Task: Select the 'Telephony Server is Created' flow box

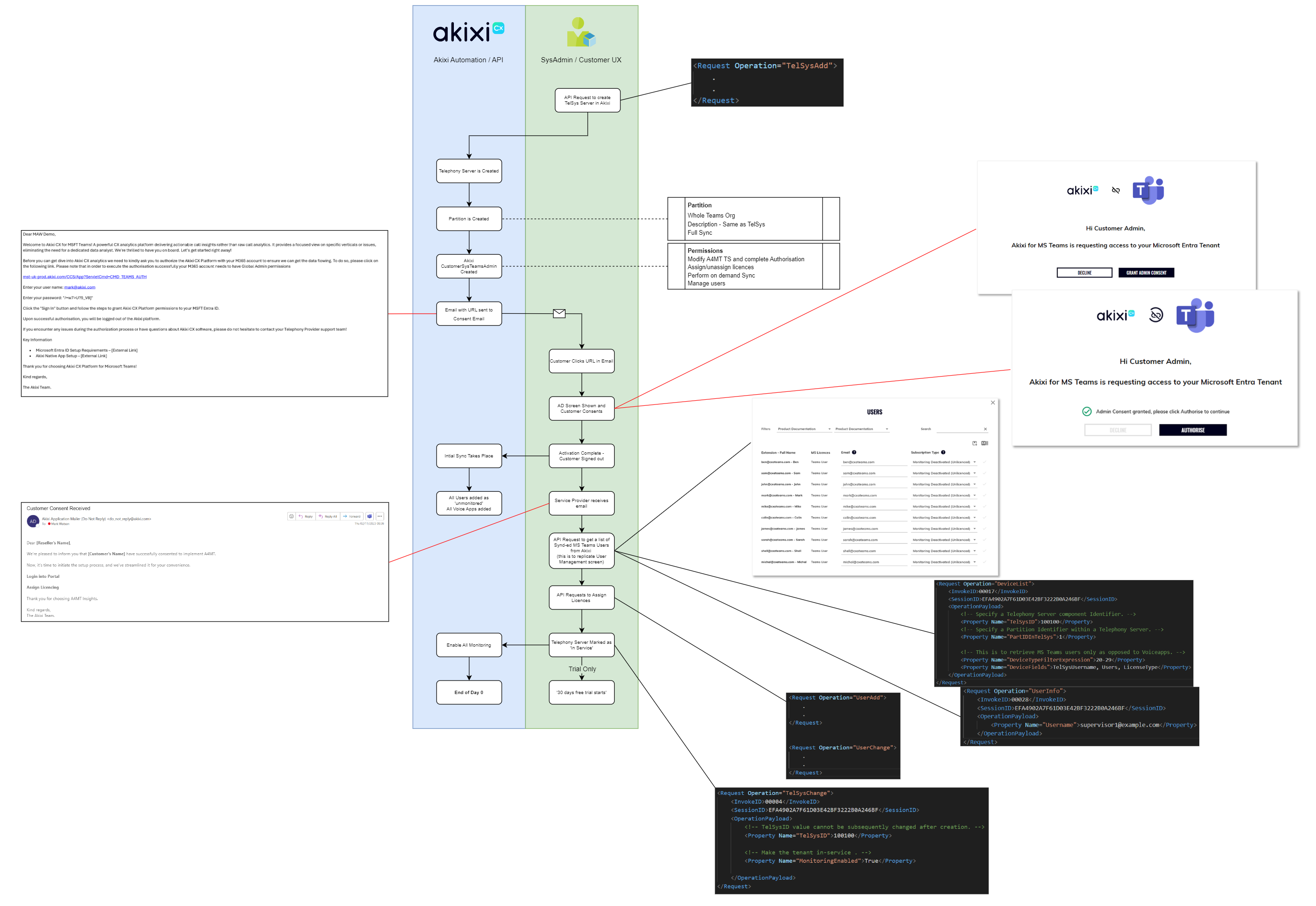Action: 469,171
